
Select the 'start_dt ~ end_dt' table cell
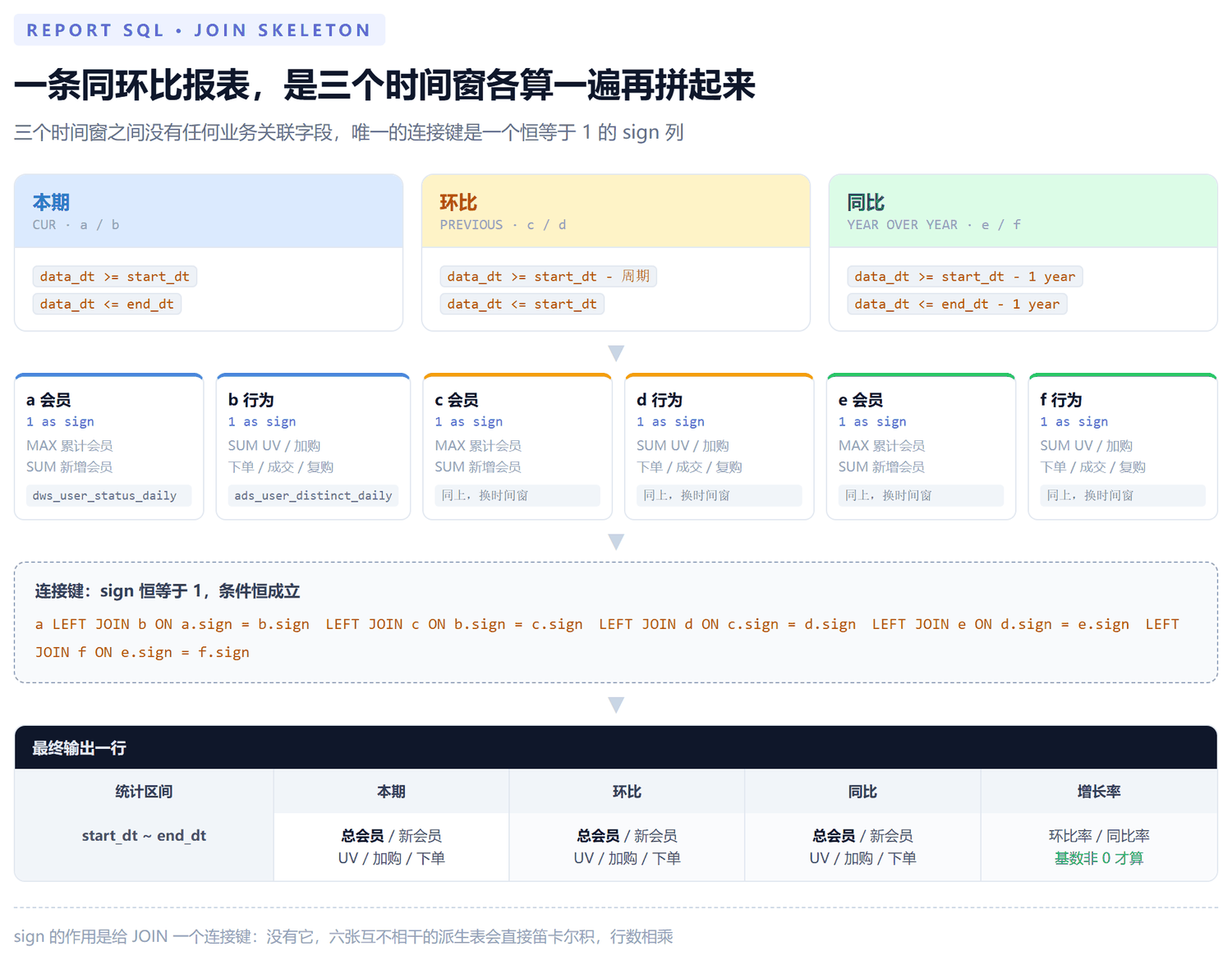pos(144,835)
